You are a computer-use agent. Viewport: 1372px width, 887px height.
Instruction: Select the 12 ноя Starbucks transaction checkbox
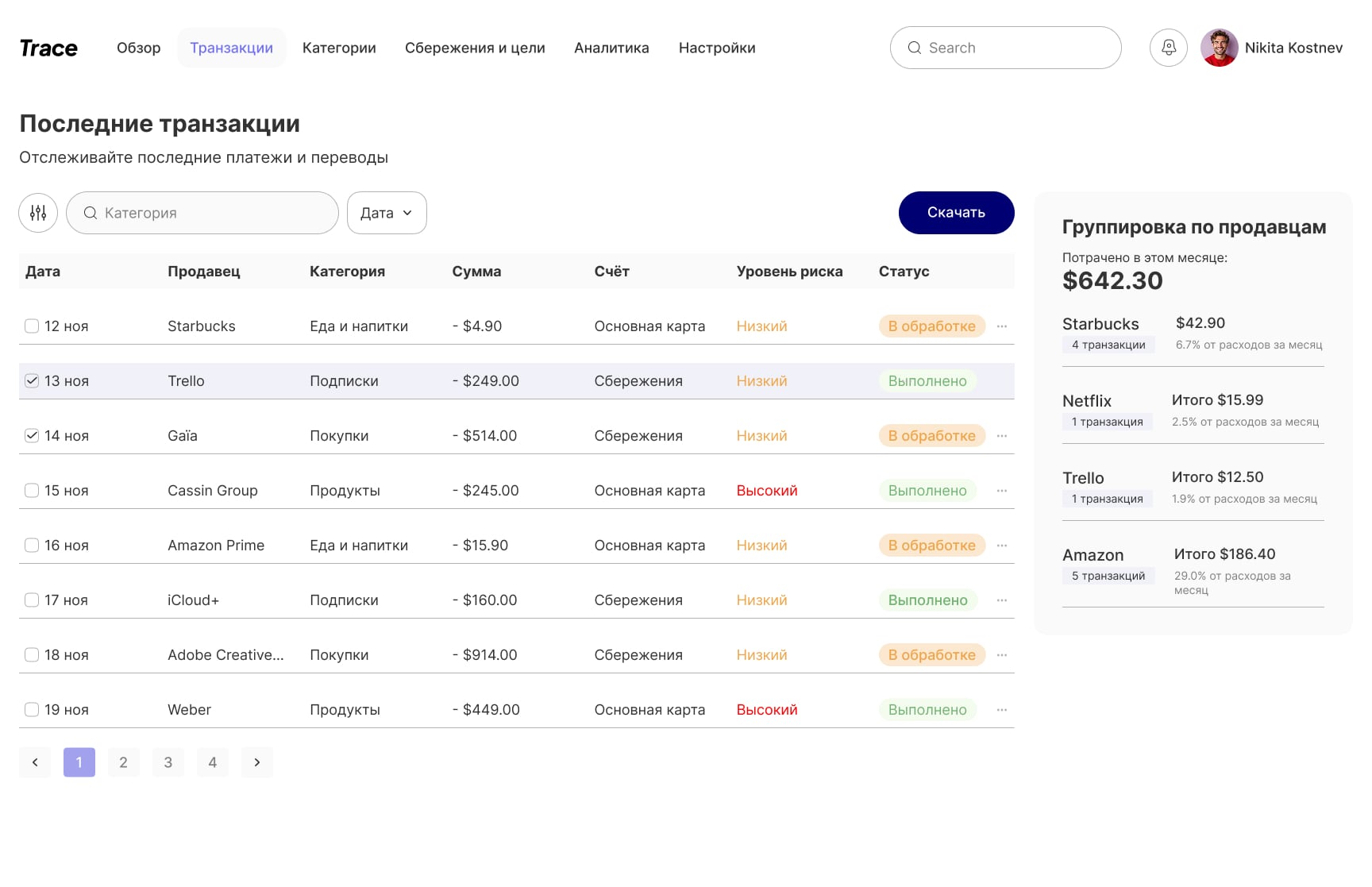tap(32, 326)
